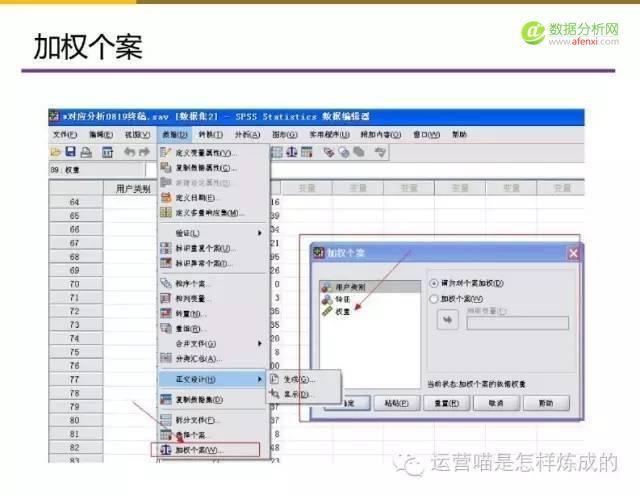Click the 显示 submenu icon
This screenshot has width=640, height=495.
[275, 394]
